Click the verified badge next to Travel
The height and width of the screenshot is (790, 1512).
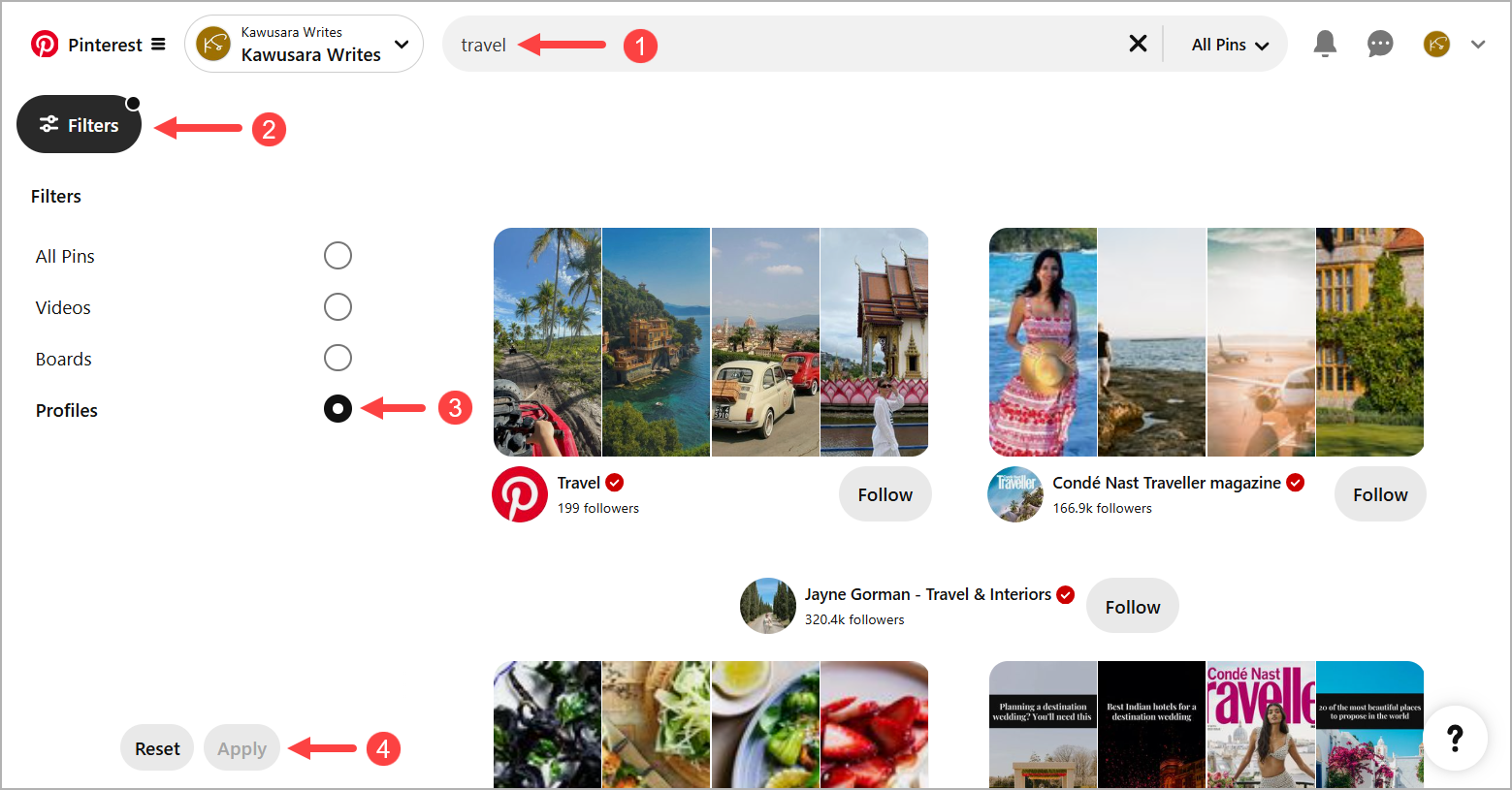click(x=615, y=482)
